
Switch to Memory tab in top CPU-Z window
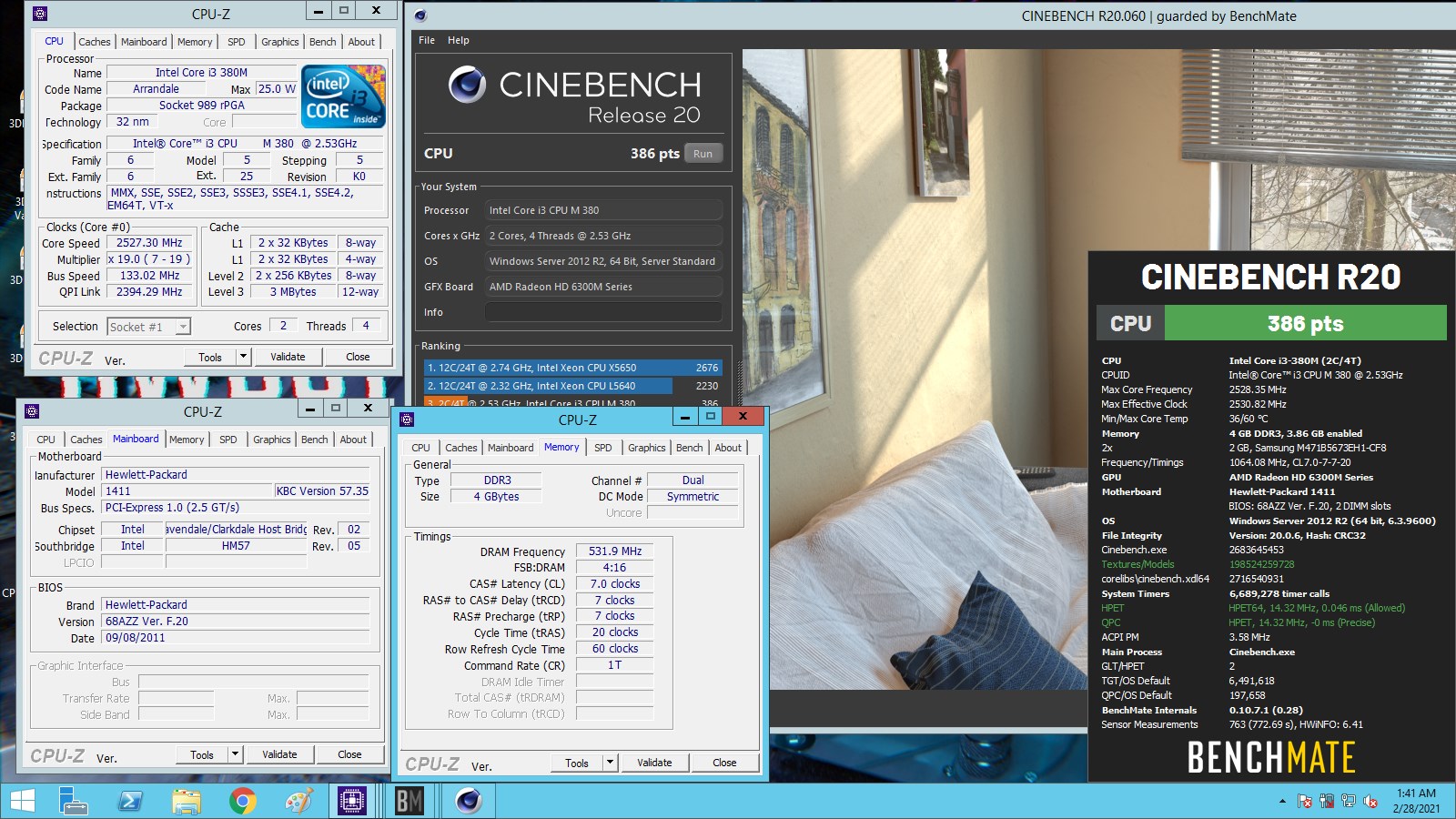195,42
